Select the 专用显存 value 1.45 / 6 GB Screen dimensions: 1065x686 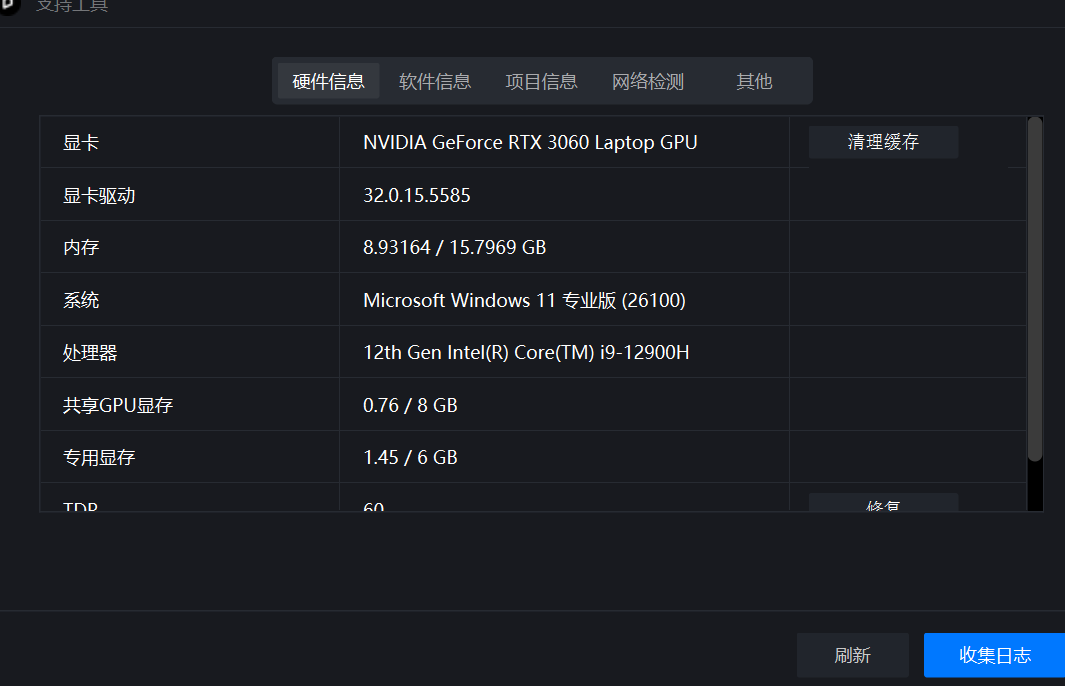point(410,457)
